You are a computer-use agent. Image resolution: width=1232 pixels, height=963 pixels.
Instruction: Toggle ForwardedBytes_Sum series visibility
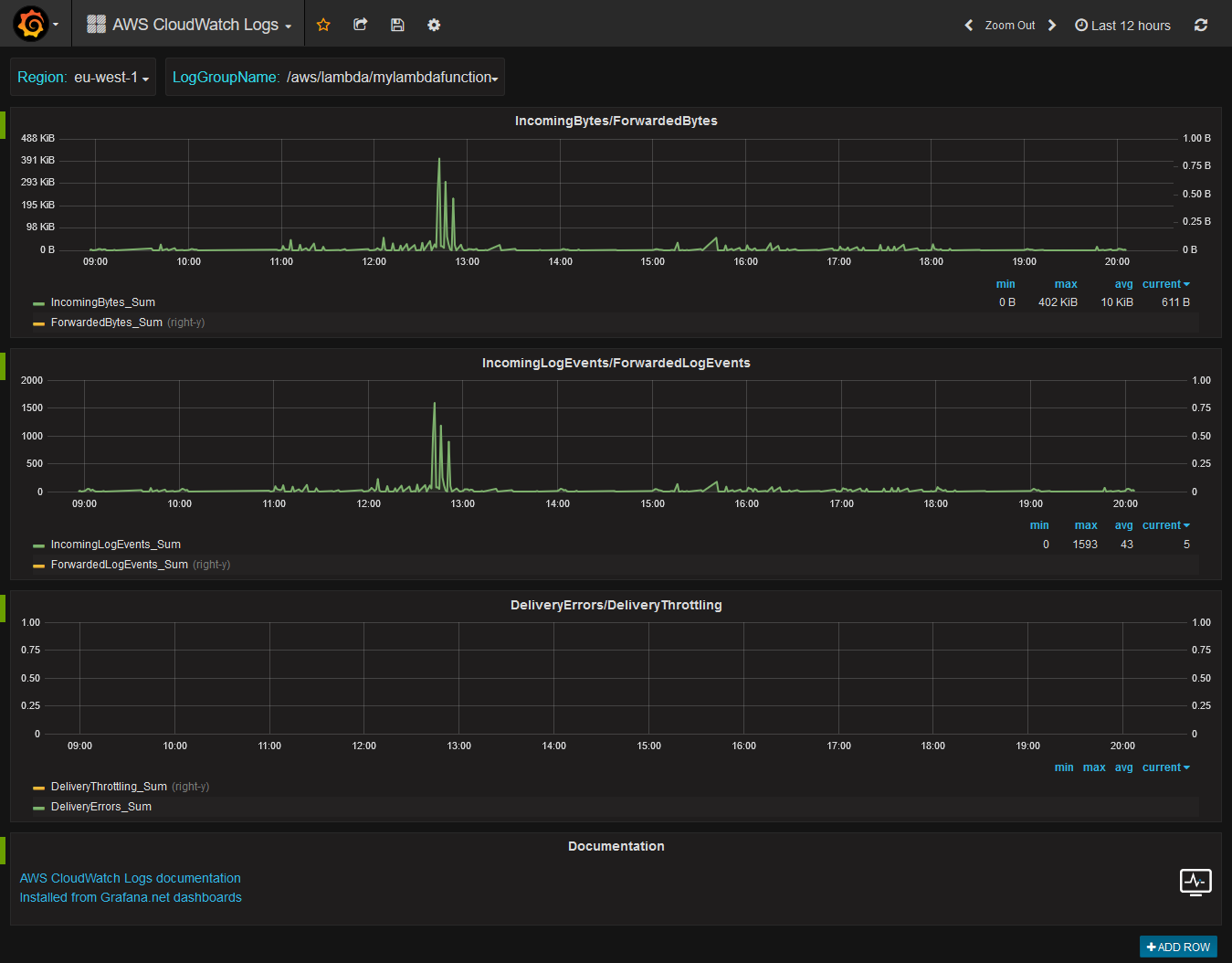coord(107,323)
